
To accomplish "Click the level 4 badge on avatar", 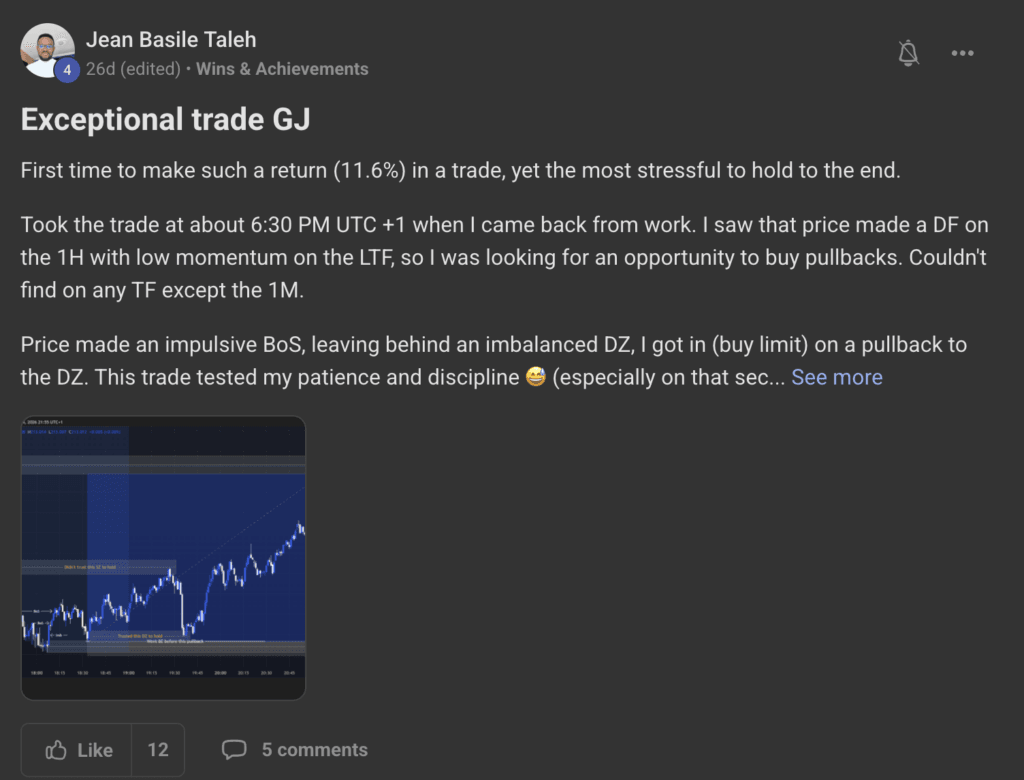I will tap(67, 70).
